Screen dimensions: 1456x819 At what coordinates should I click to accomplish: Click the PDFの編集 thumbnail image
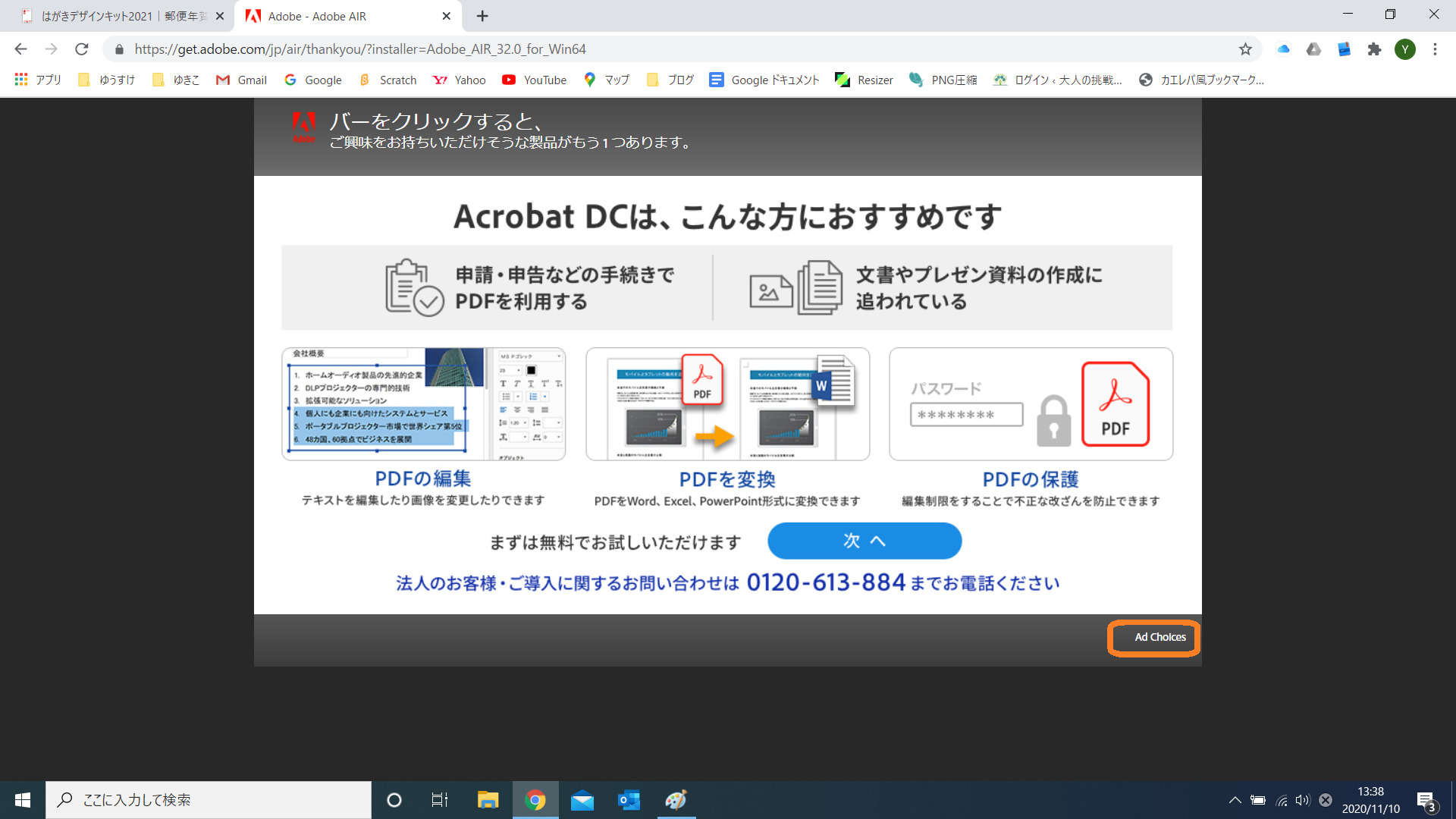423,404
